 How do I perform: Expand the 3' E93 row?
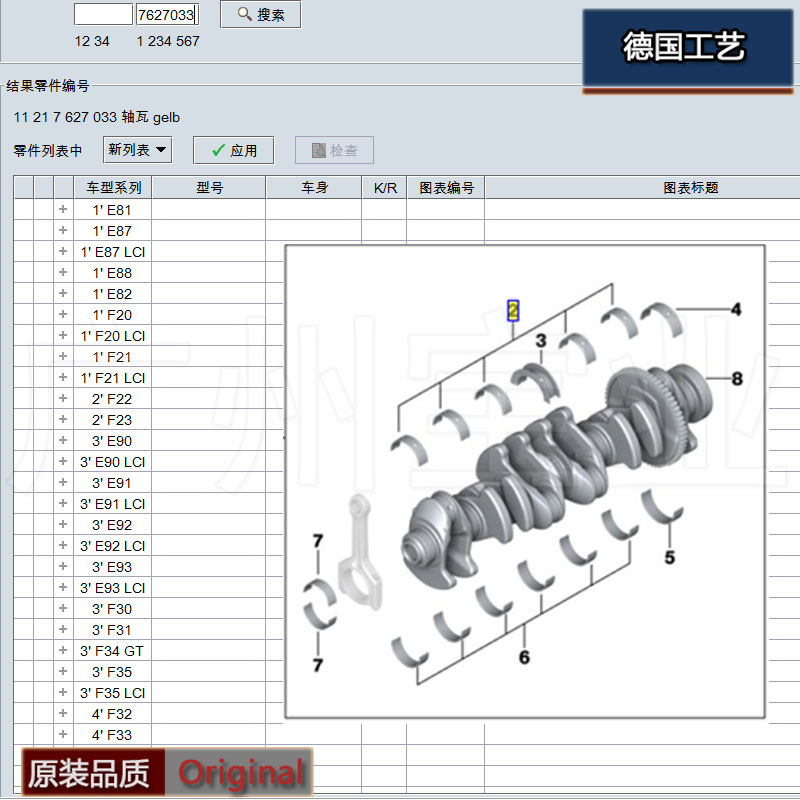[63, 566]
